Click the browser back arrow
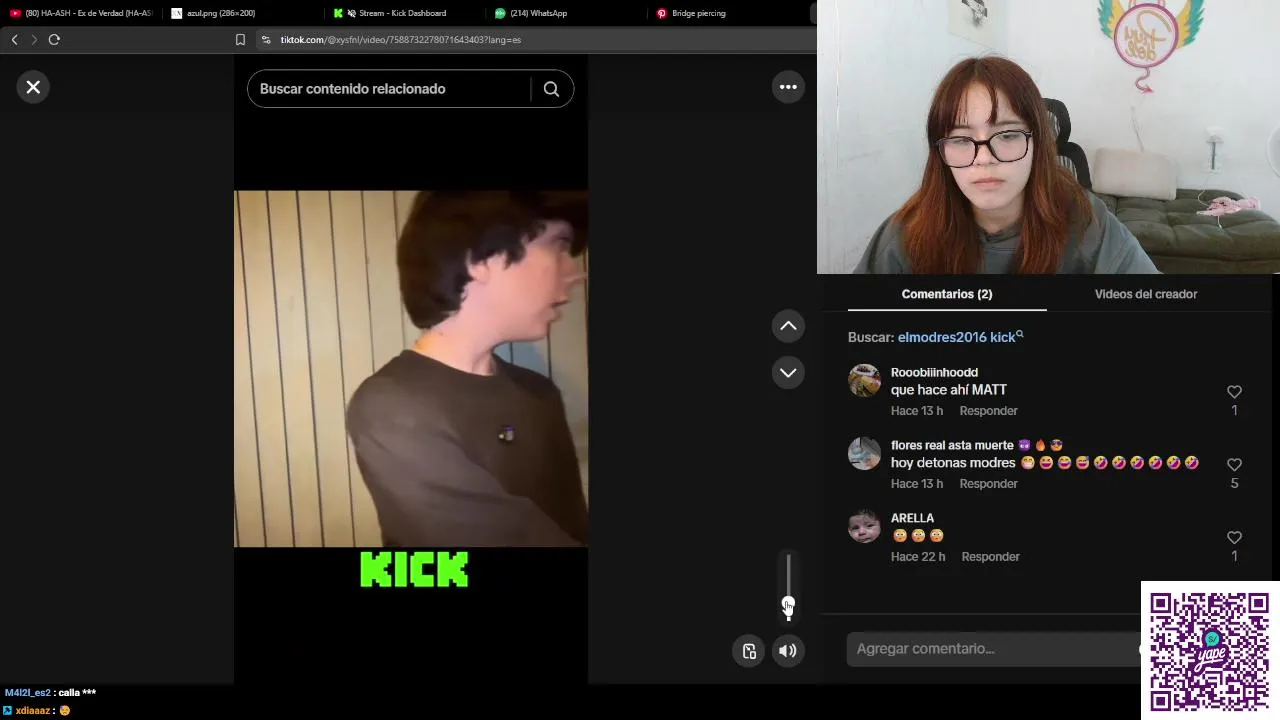This screenshot has width=1280, height=720. [14, 40]
